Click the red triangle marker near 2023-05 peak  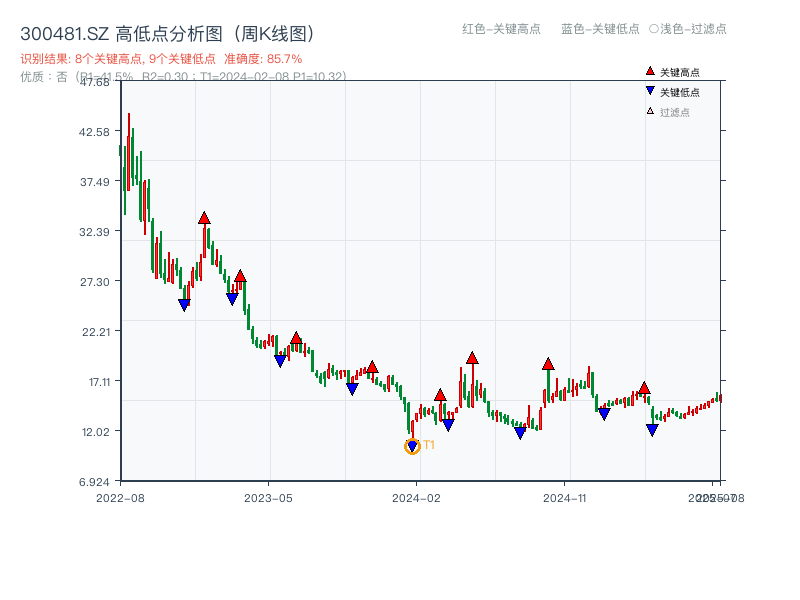297,337
